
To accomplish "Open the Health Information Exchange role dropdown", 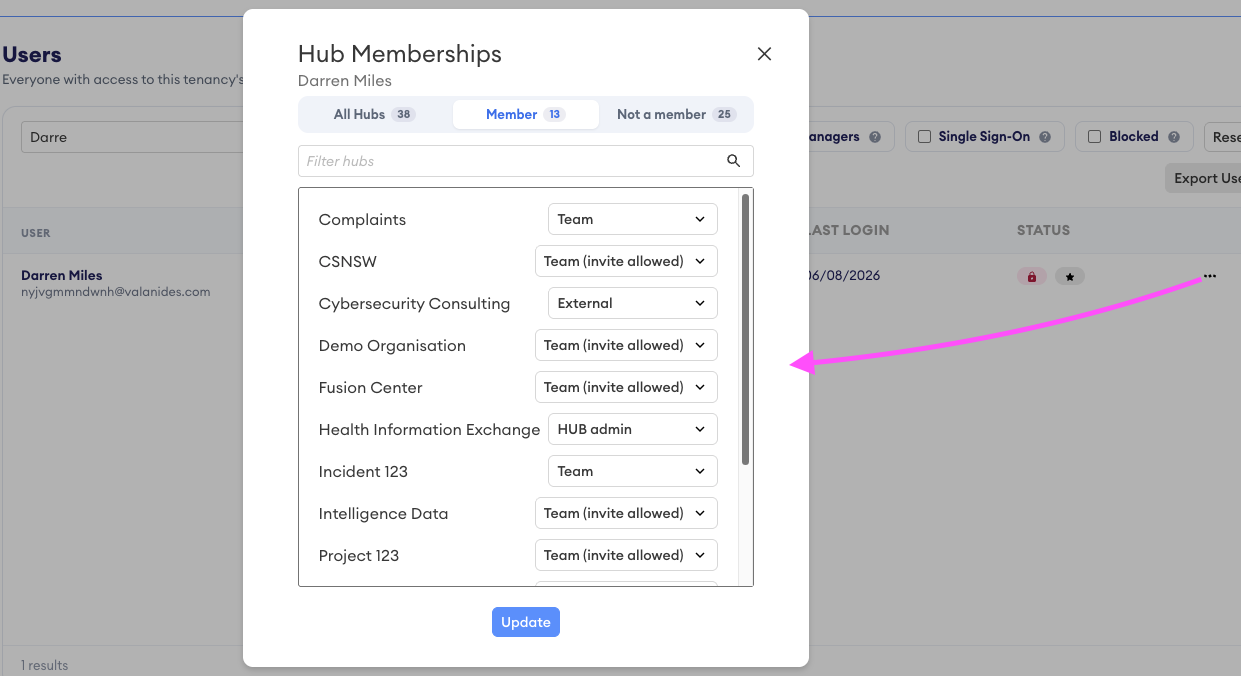I will tap(633, 429).
